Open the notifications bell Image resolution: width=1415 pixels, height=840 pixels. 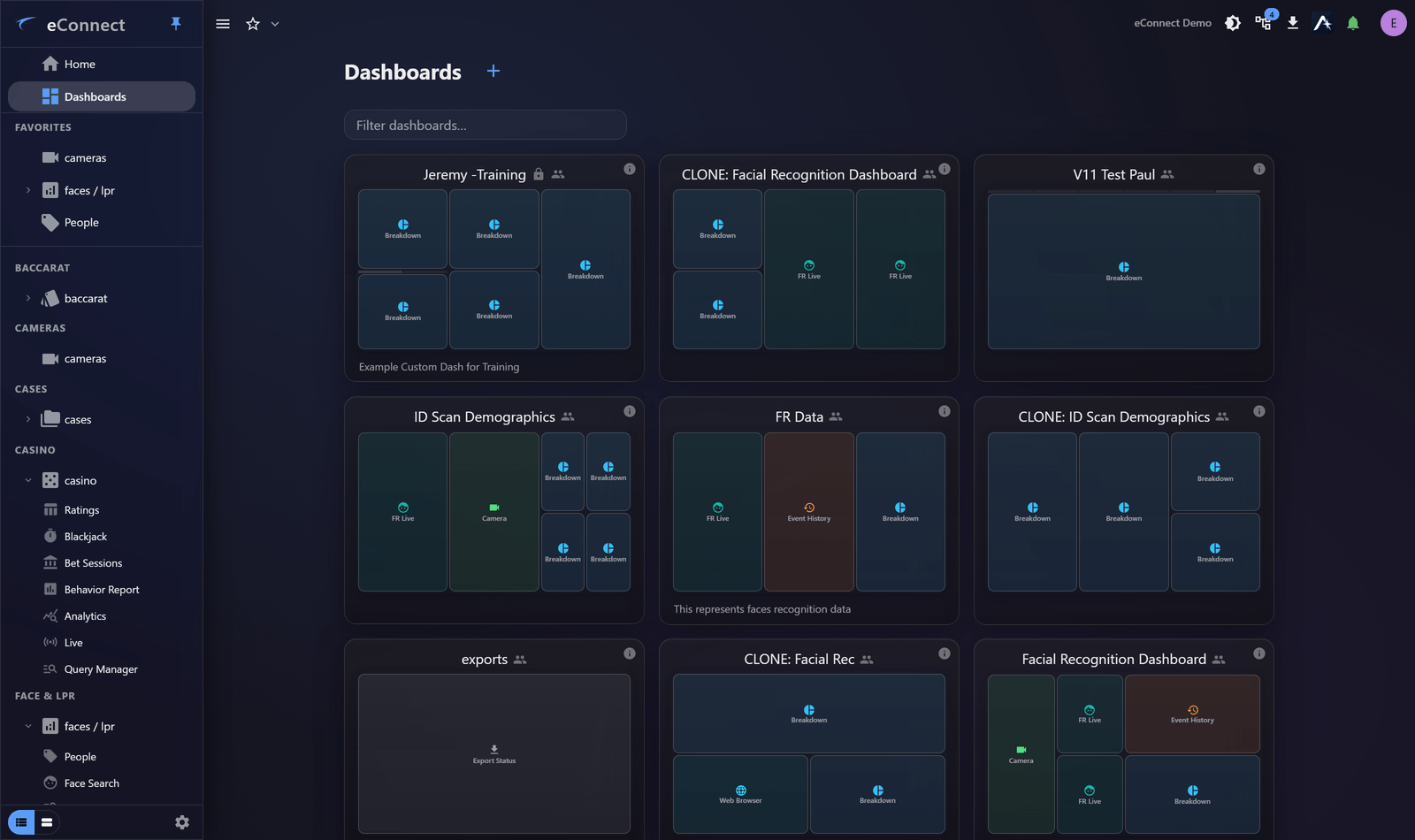coord(1353,23)
